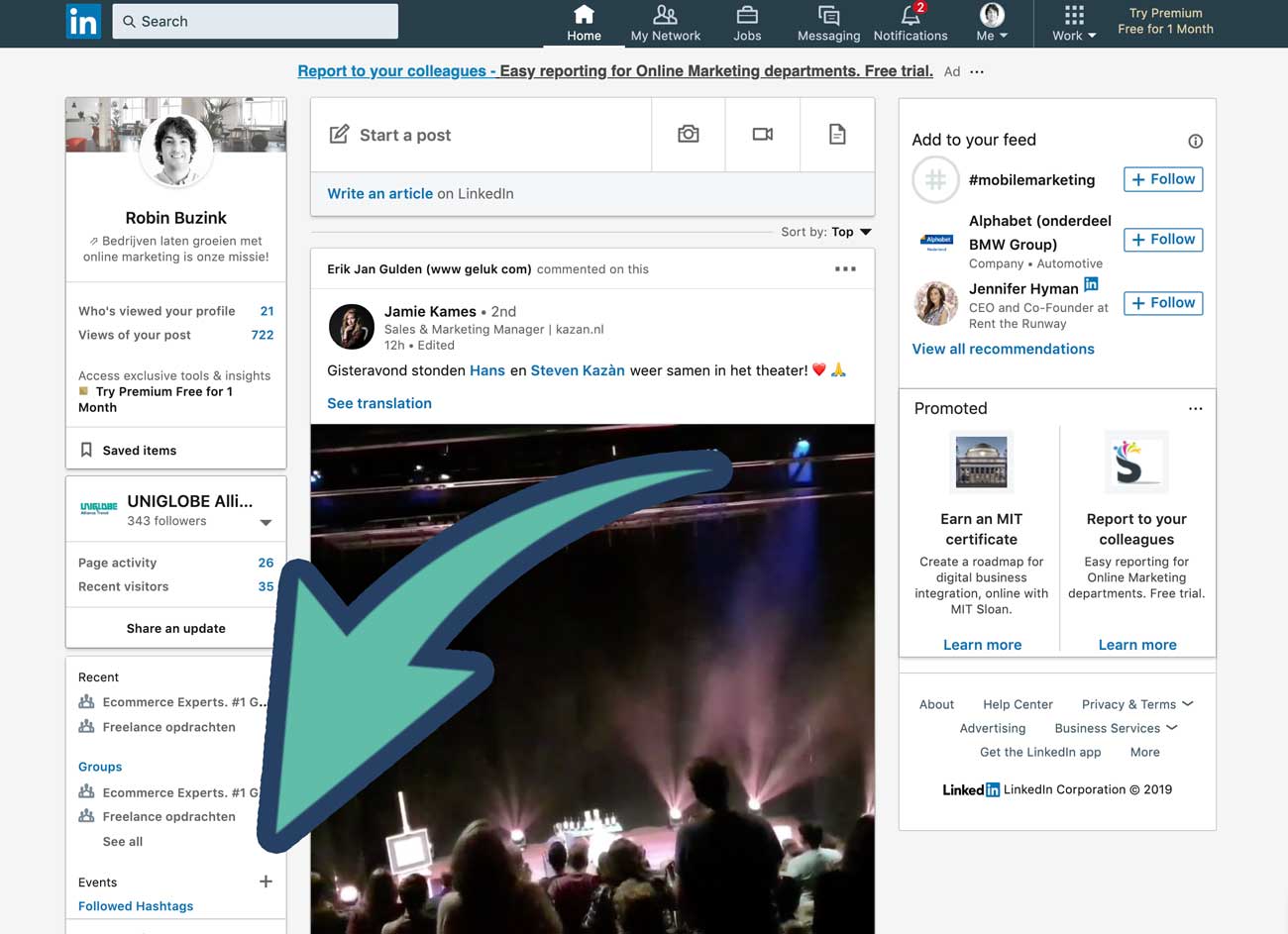Viewport: 1288px width, 934px height.
Task: Click Advertising footer link
Action: (993, 728)
